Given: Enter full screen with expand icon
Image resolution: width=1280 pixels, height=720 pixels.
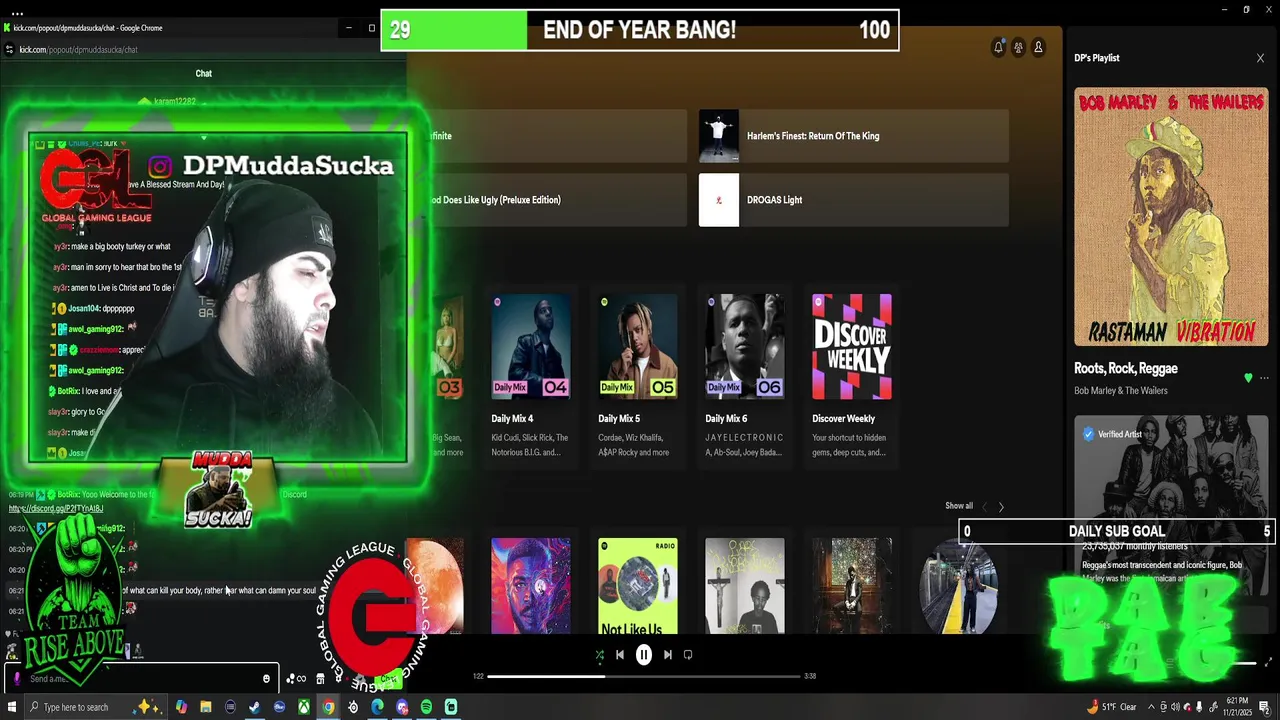Looking at the screenshot, I should [x=1268, y=662].
